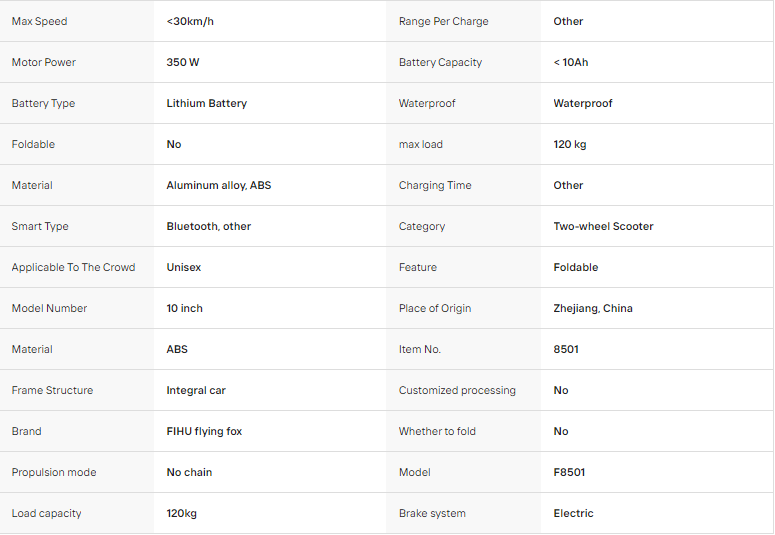775x535 pixels.
Task: Select the Foldable feature value
Action: [576, 268]
